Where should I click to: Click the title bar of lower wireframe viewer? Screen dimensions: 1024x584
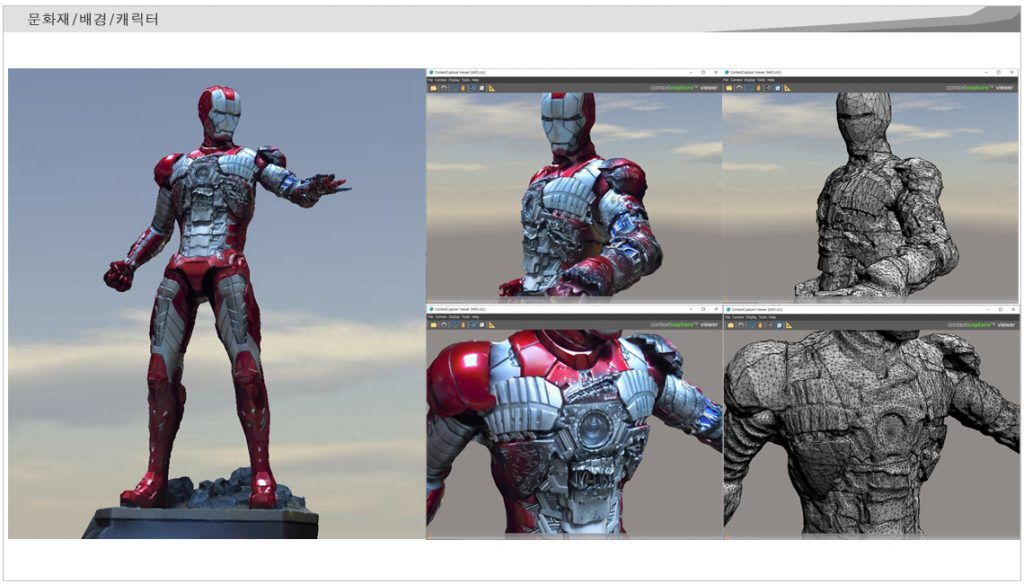[x=871, y=309]
